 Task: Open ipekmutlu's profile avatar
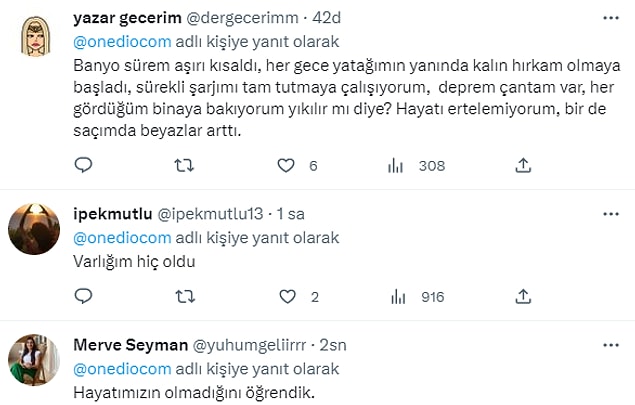tap(34, 229)
